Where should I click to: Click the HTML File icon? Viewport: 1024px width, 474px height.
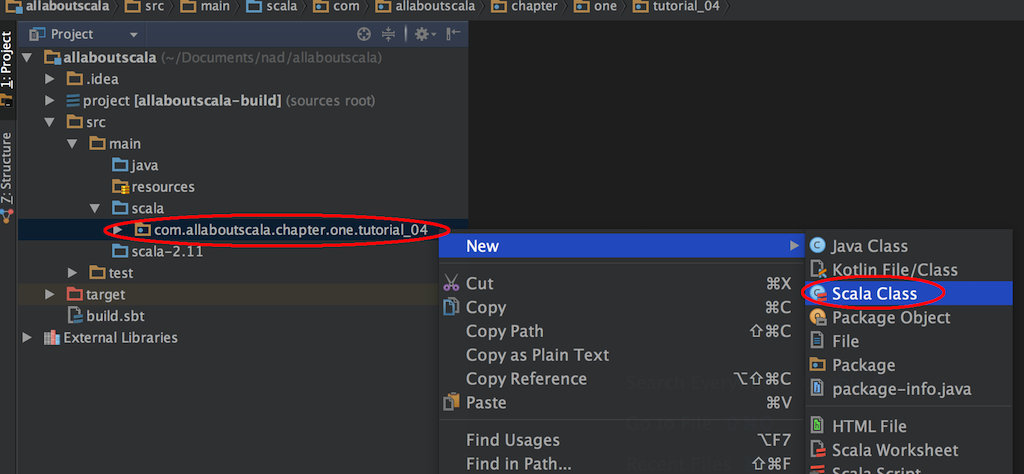(818, 426)
